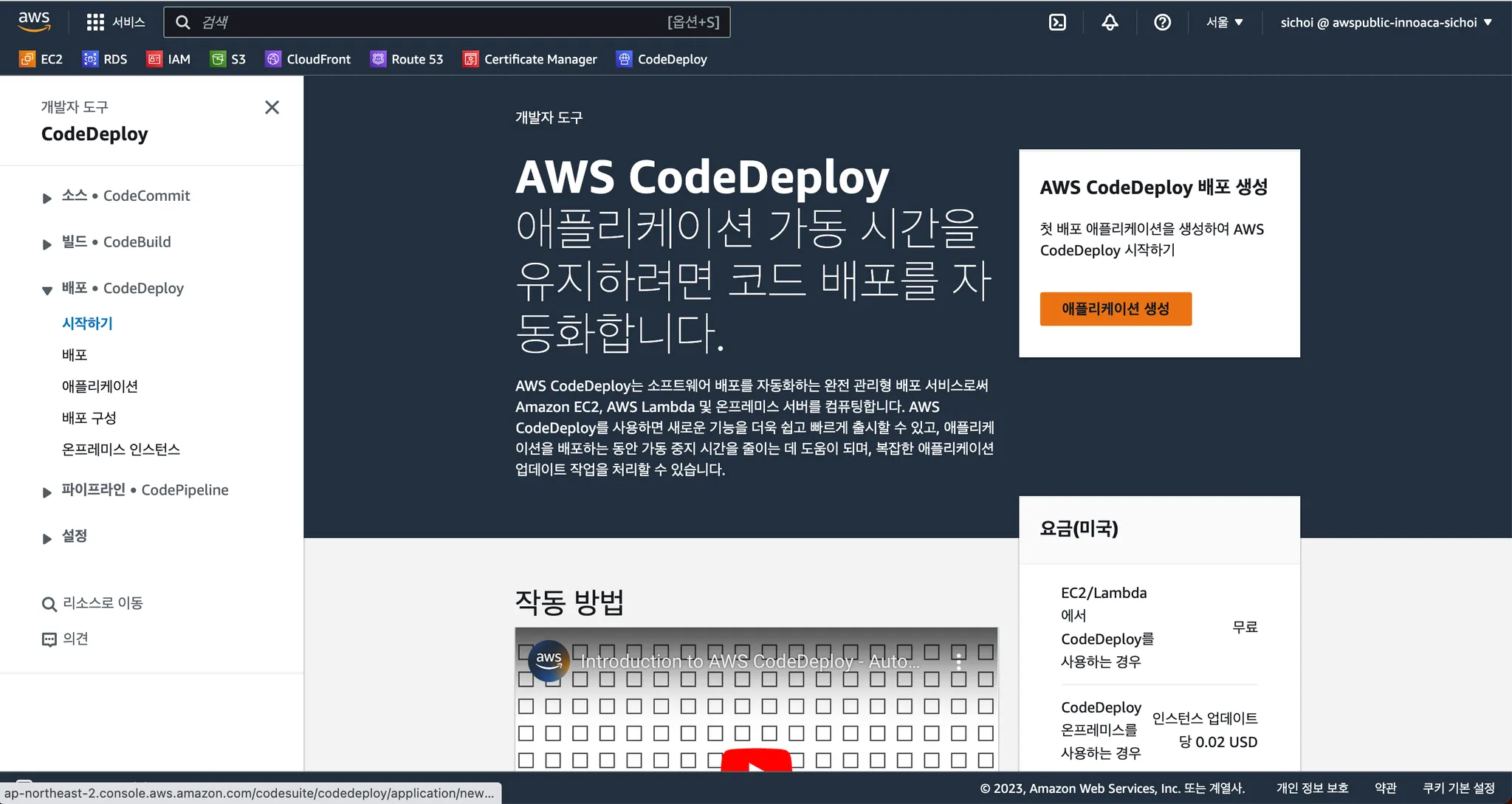This screenshot has height=804, width=1512.
Task: Open the sichoi account menu dropdown
Action: point(1386,22)
